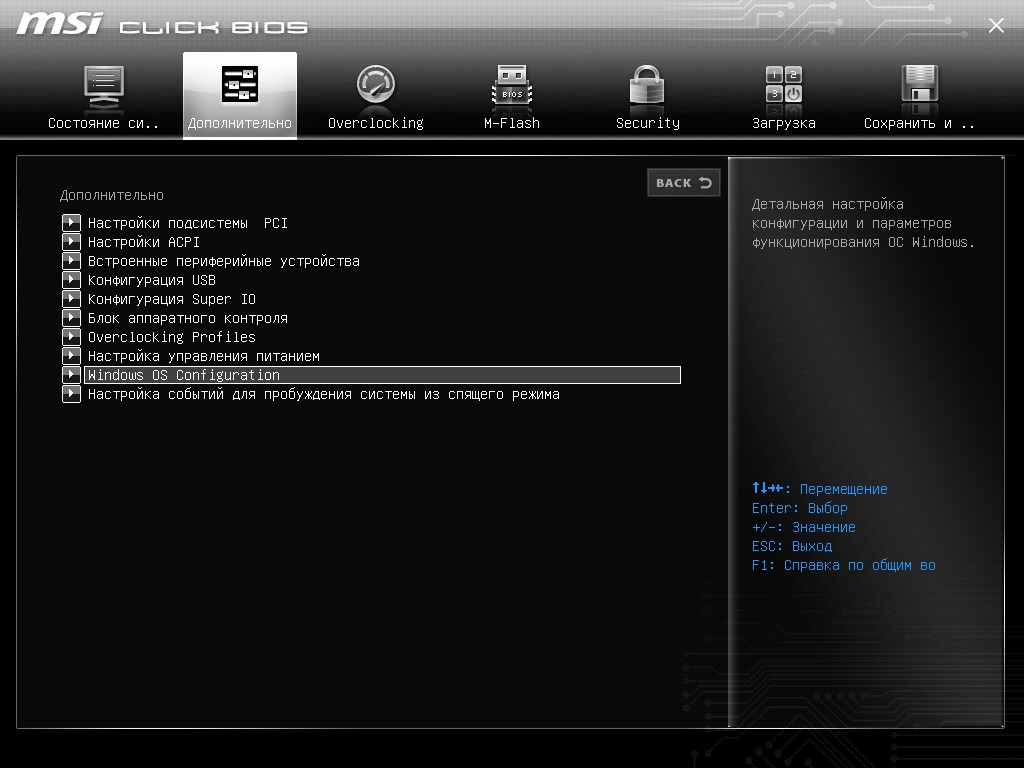
Task: Open the Save floppy disk icon
Action: (x=920, y=84)
